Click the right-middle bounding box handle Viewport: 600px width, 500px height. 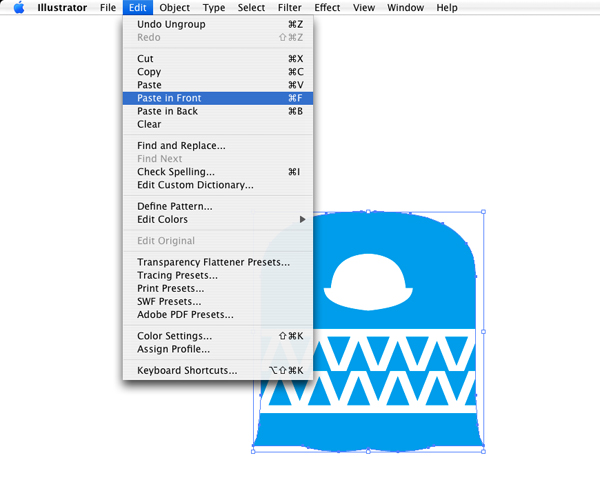483,332
